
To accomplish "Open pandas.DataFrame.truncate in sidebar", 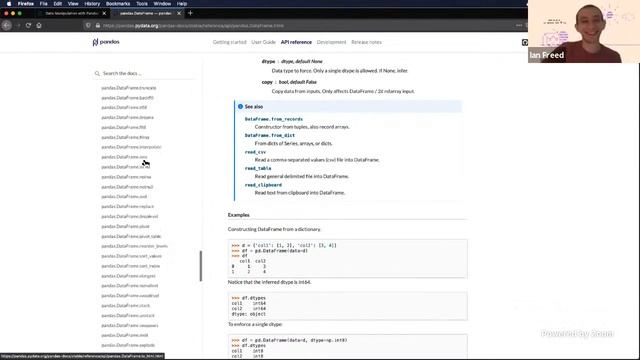I will coord(129,88).
